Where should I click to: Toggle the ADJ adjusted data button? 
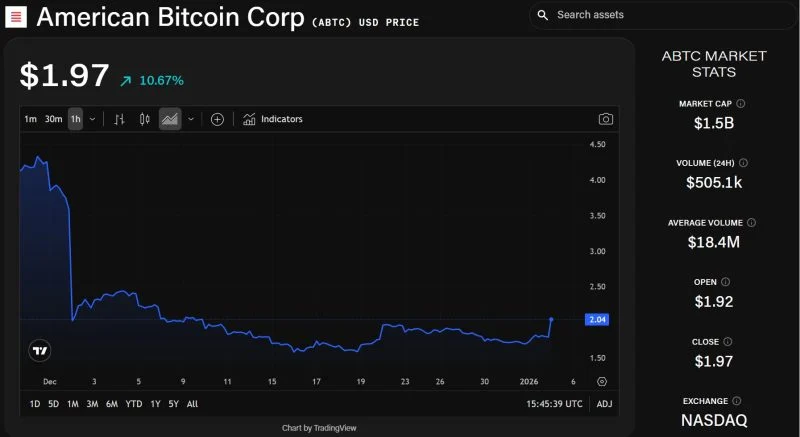coord(604,404)
